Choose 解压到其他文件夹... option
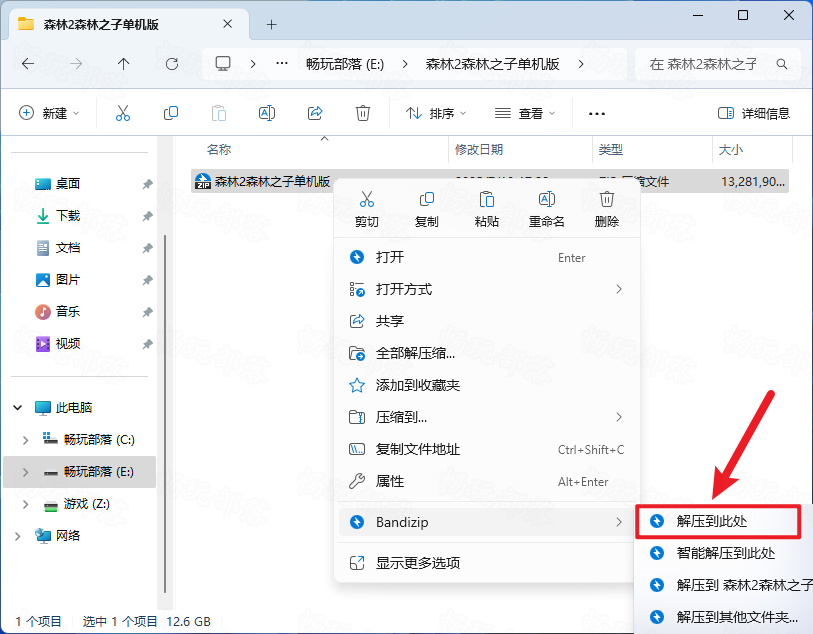The height and width of the screenshot is (634, 813). 724,617
